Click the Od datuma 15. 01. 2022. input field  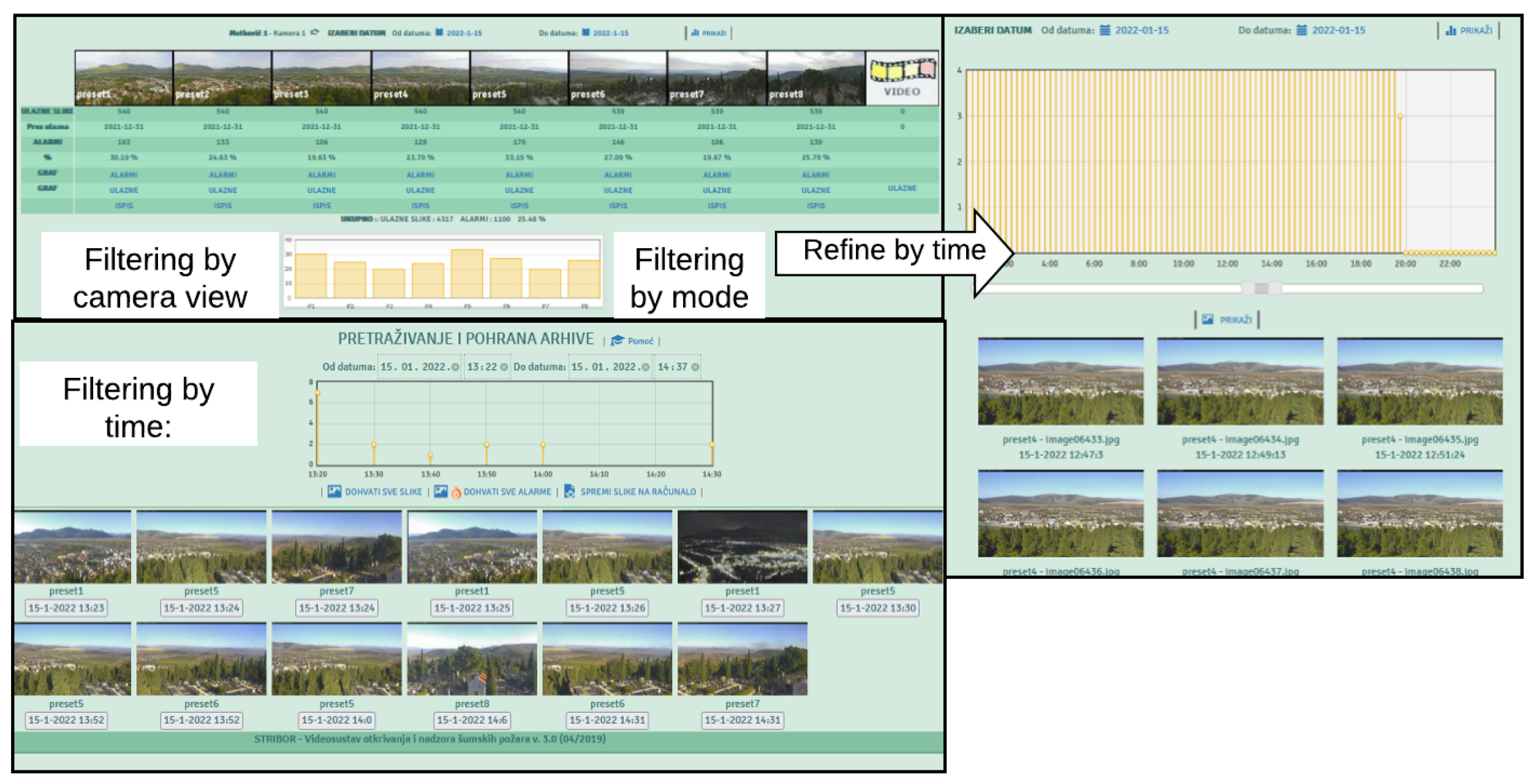[x=414, y=367]
